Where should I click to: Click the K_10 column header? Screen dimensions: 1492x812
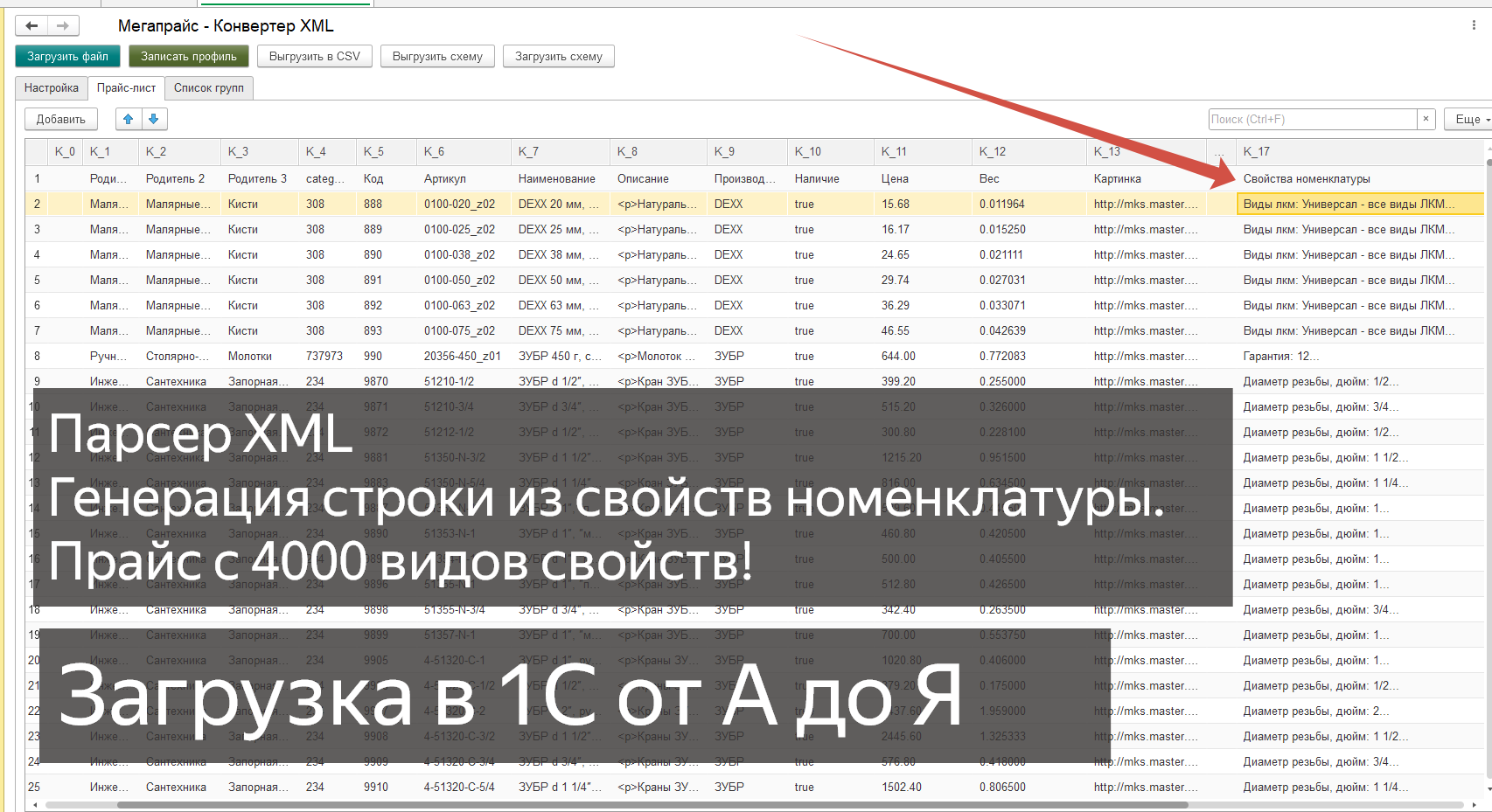(832, 152)
